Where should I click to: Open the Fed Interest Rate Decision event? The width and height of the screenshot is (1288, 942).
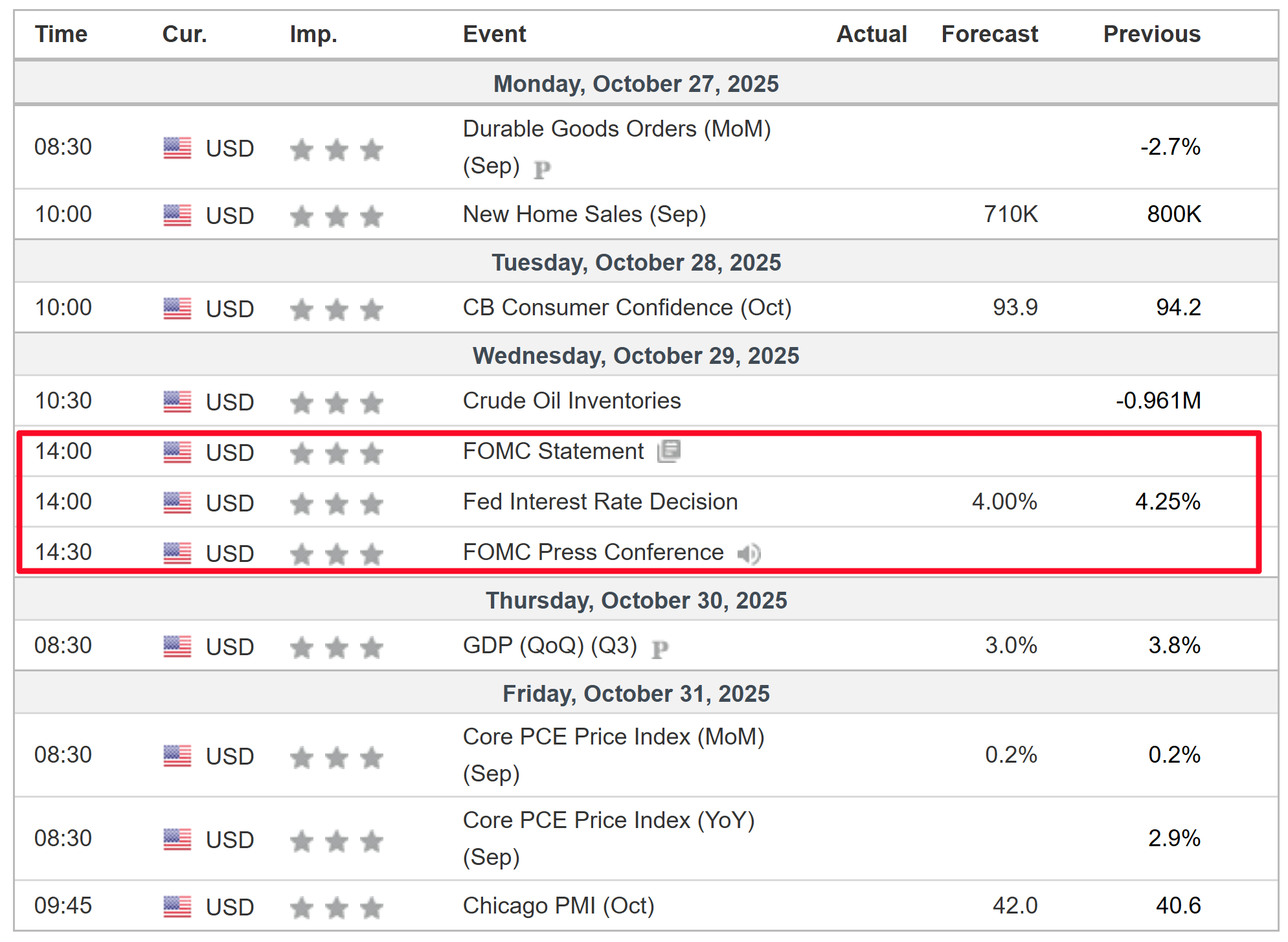pos(600,502)
